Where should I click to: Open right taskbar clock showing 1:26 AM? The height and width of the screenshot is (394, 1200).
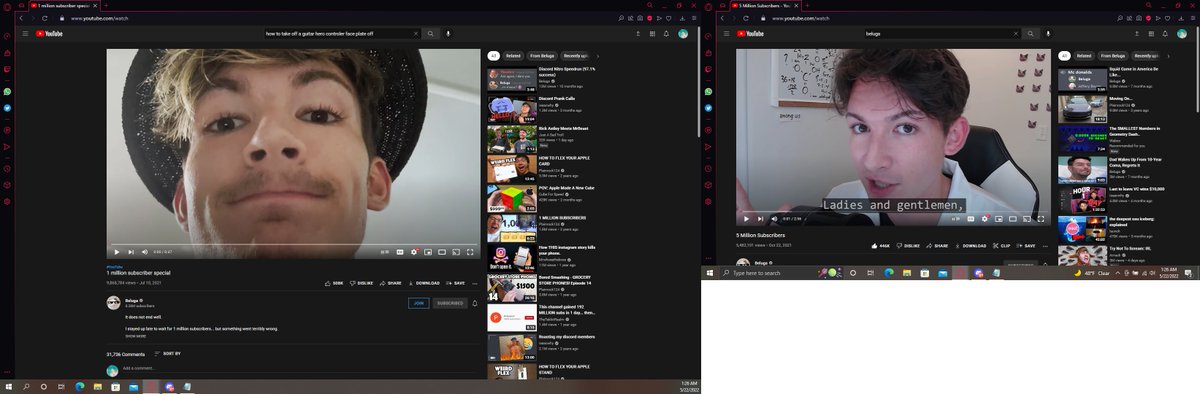(1168, 272)
